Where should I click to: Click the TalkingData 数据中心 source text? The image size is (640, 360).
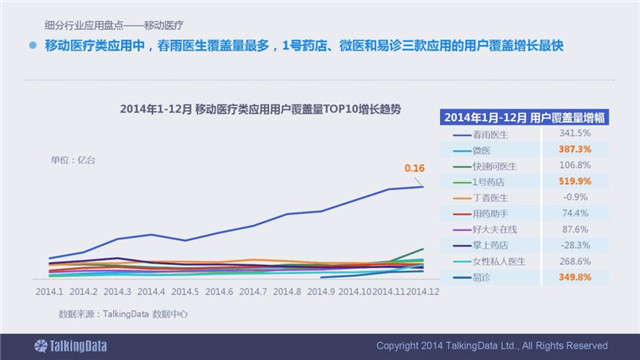145,314
